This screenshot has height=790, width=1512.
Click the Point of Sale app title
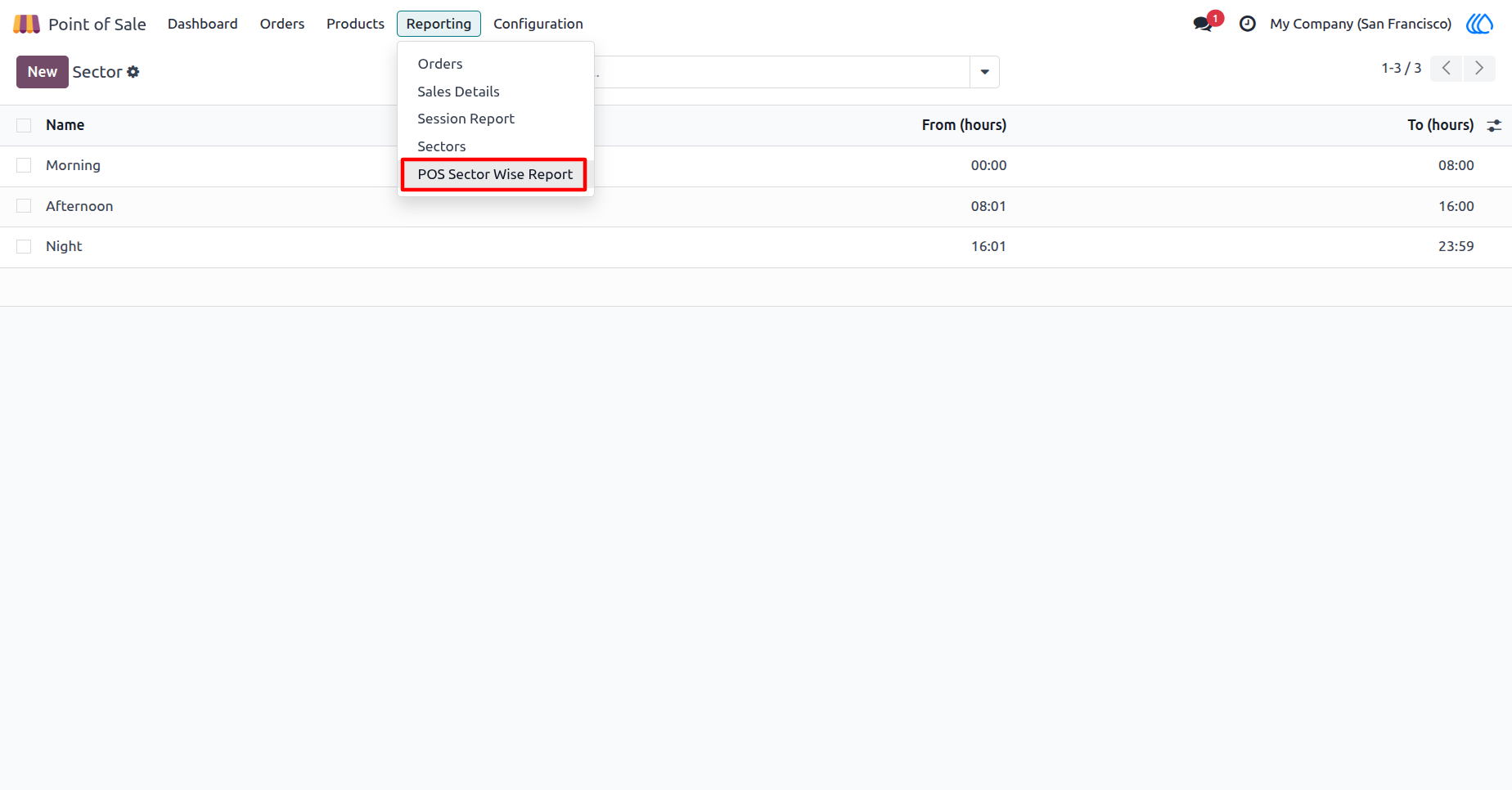click(x=97, y=24)
